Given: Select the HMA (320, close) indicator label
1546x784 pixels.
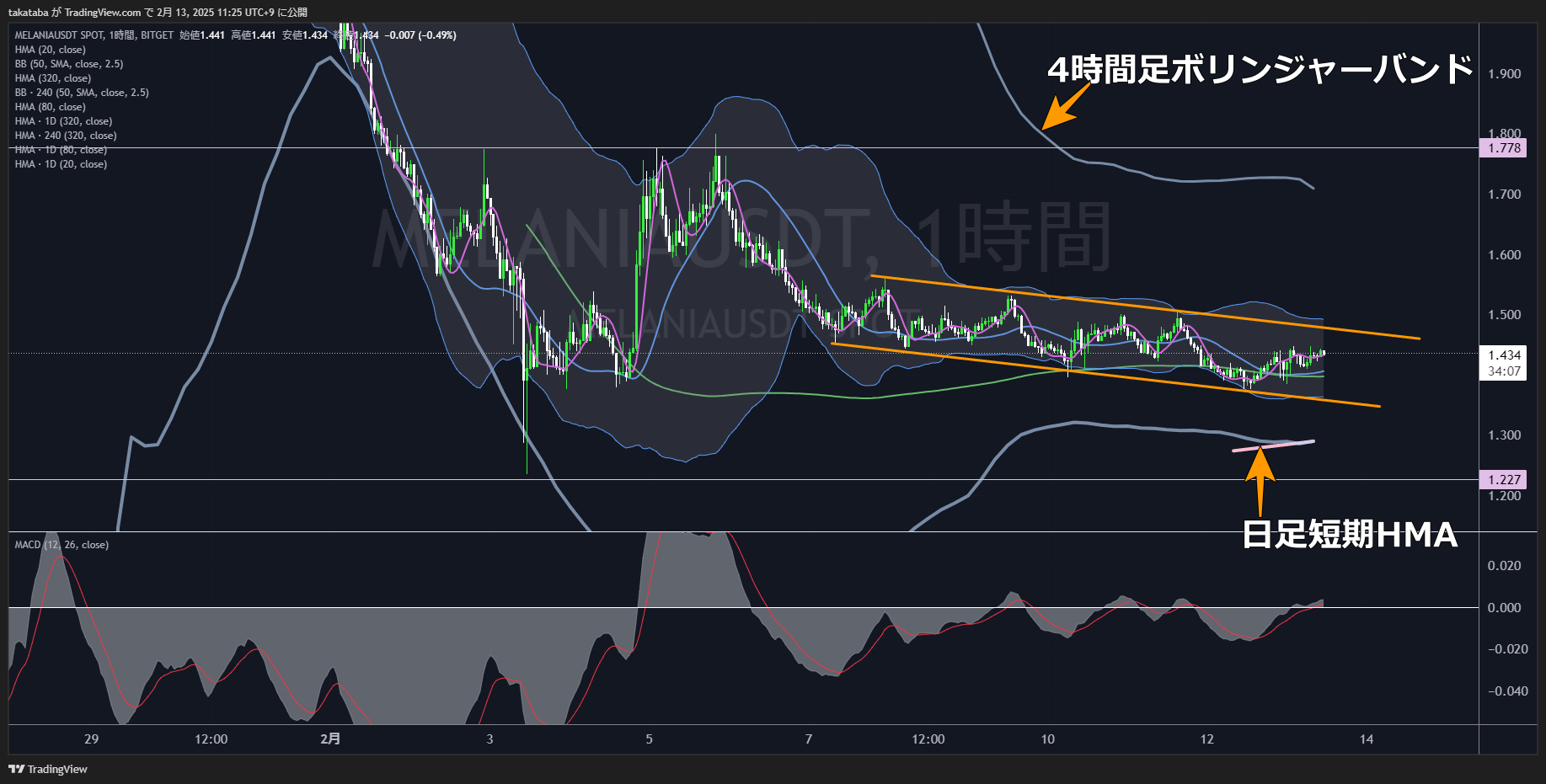Looking at the screenshot, I should pyautogui.click(x=52, y=78).
